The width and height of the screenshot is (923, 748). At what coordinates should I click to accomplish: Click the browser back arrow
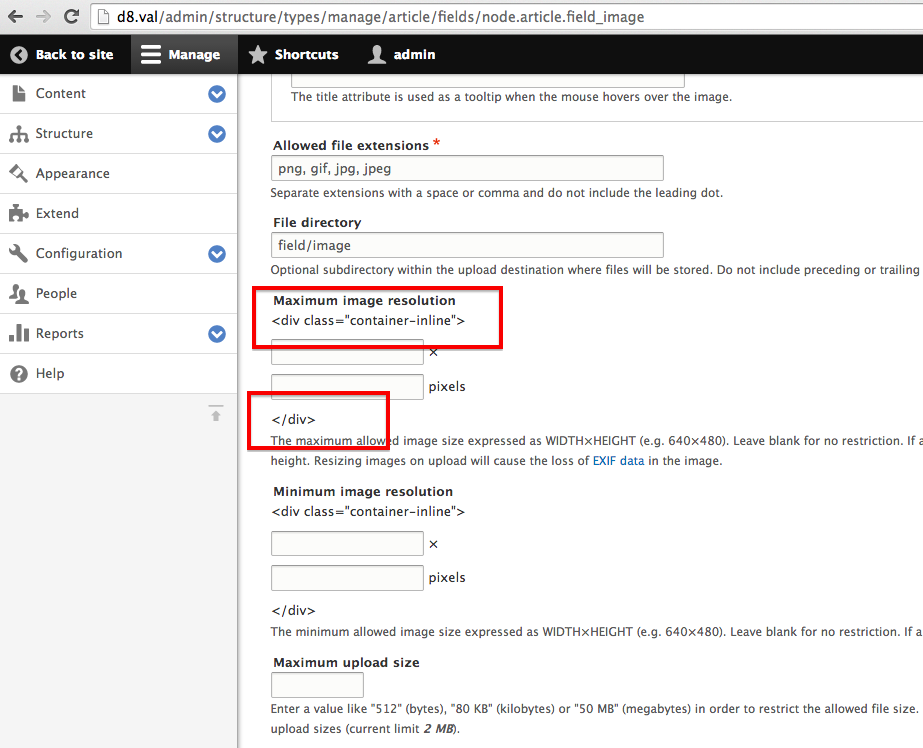[16, 16]
